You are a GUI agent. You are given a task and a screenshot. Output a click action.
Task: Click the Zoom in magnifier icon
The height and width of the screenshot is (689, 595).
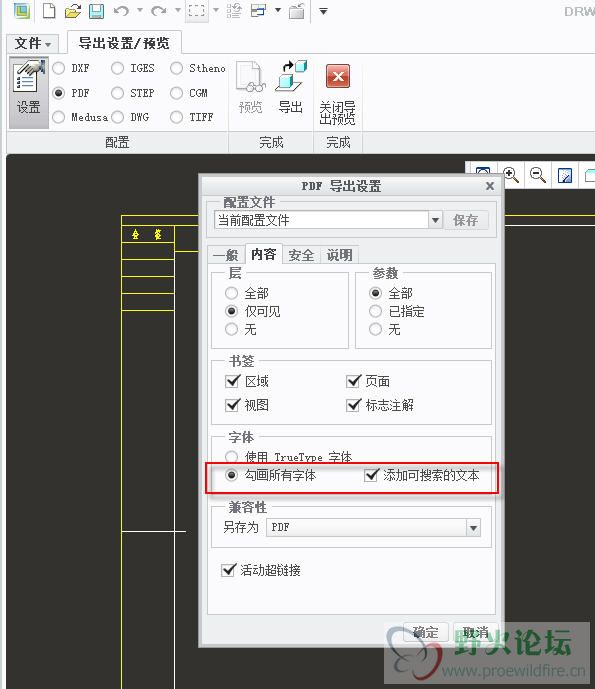[x=511, y=175]
